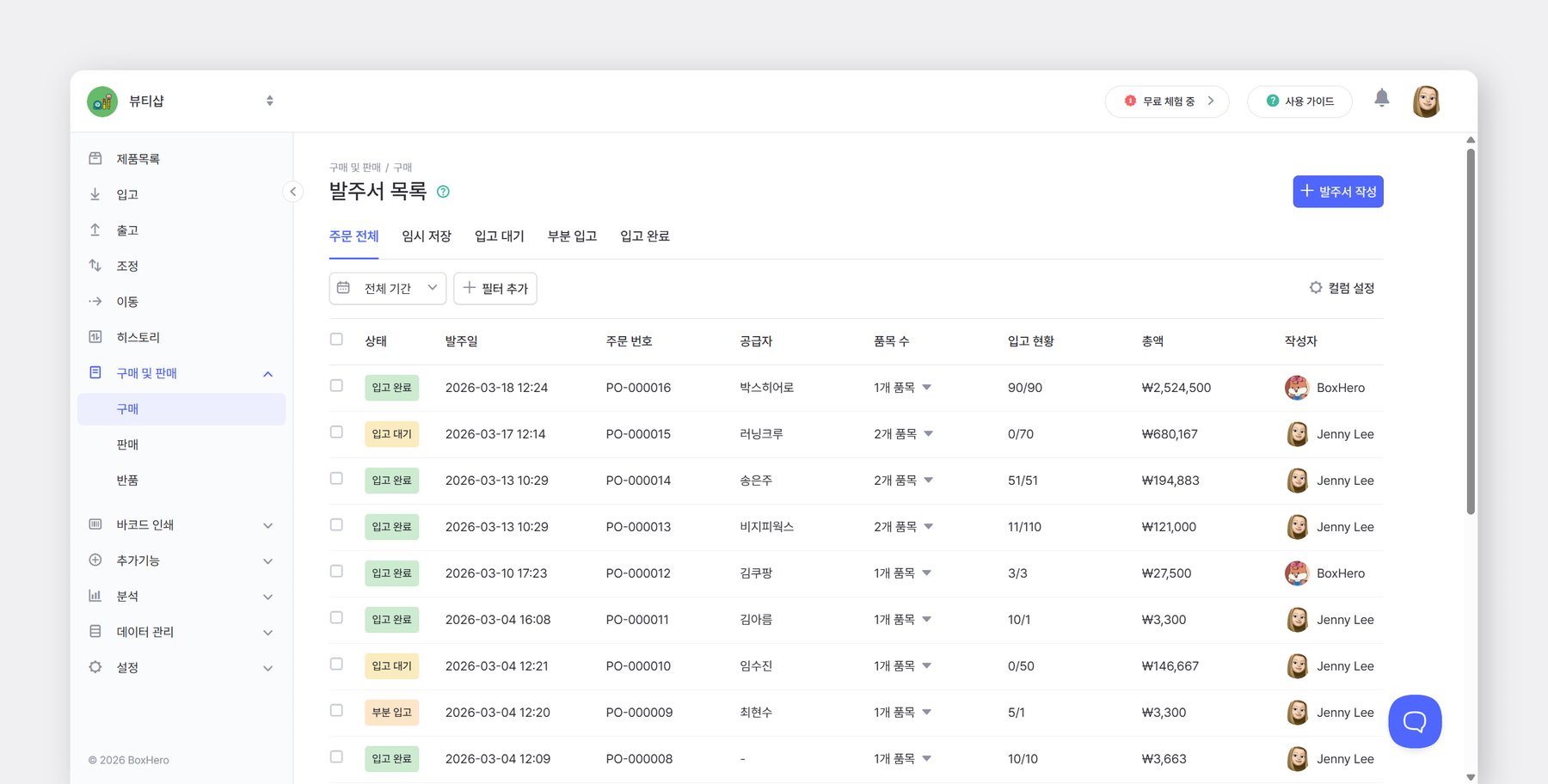The height and width of the screenshot is (784, 1548).
Task: Switch to the 입고 대기 tab
Action: tap(499, 236)
